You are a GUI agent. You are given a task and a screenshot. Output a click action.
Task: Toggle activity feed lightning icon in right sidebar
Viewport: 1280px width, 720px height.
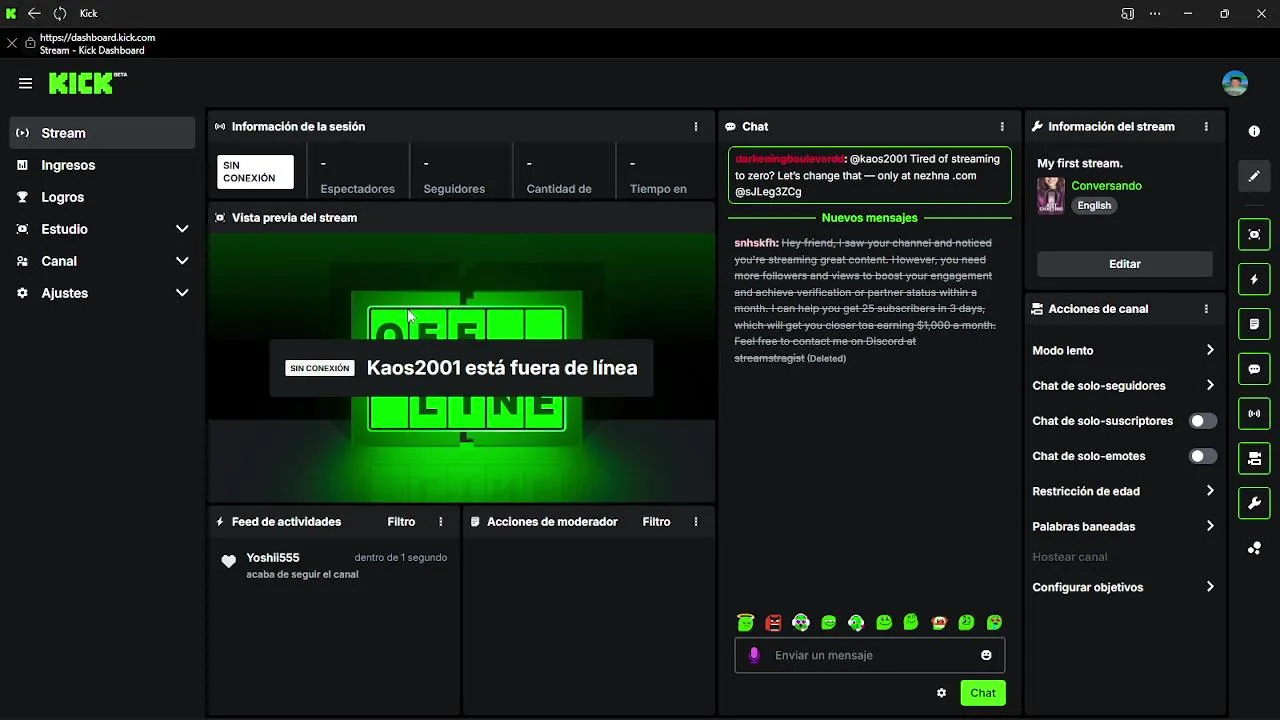click(x=1254, y=280)
